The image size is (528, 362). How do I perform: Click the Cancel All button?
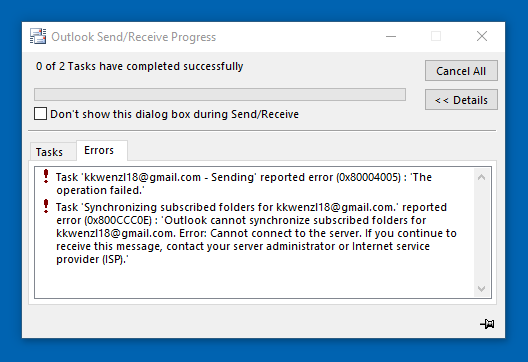pyautogui.click(x=461, y=71)
